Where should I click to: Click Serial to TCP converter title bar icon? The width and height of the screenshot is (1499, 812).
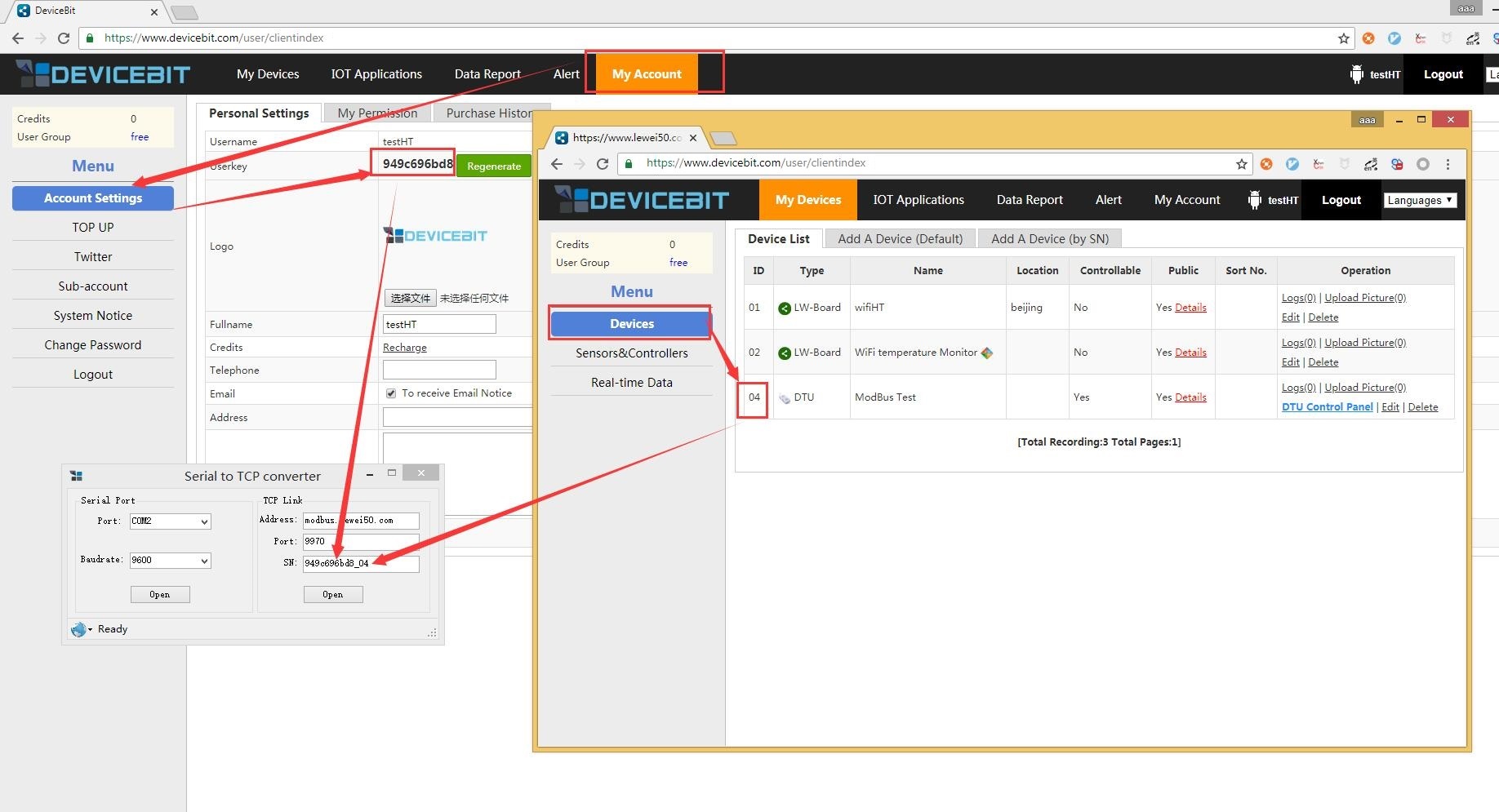pos(77,476)
